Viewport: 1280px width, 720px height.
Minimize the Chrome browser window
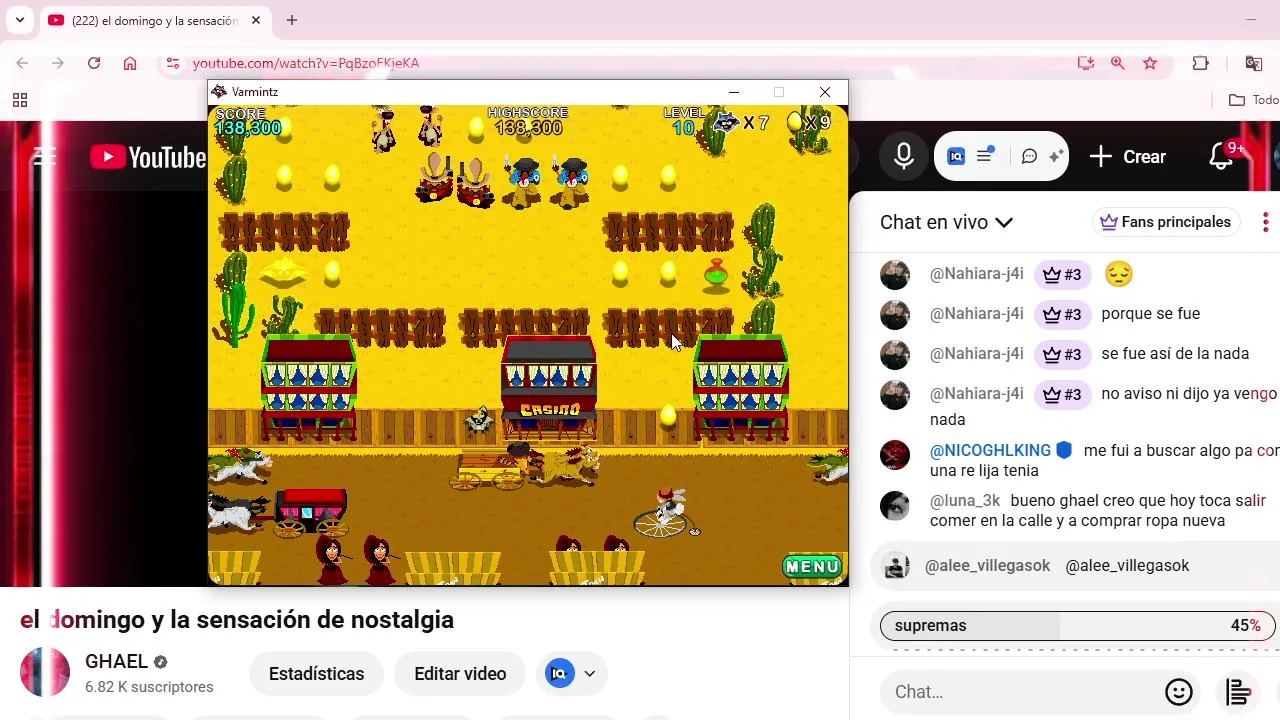coord(1251,20)
